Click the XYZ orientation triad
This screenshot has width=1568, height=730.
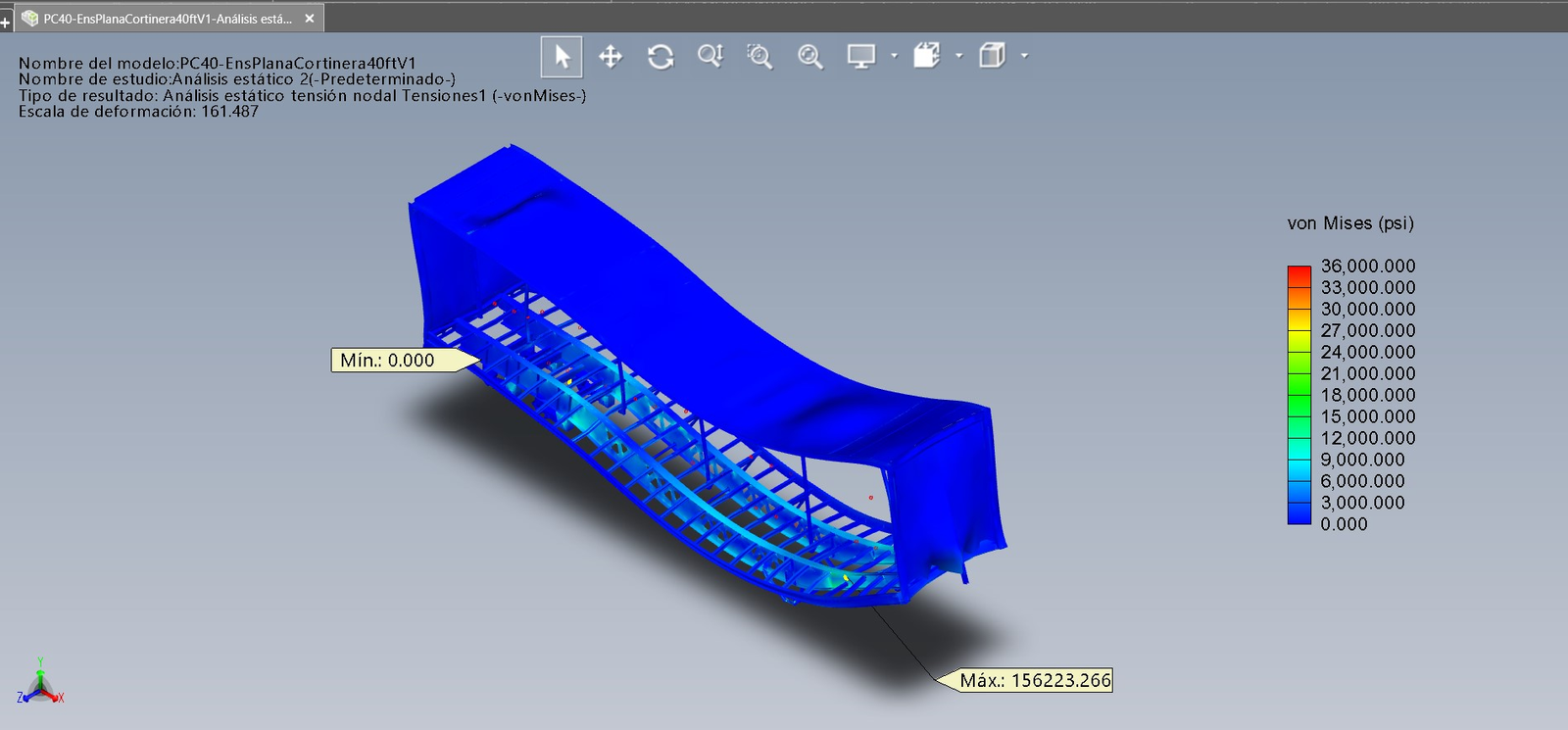click(40, 684)
